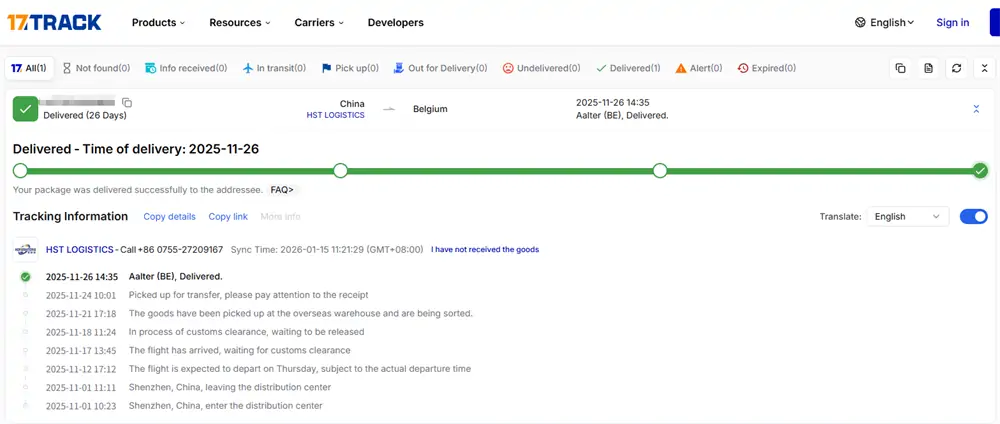
Task: Click the globe language icon
Action: (861, 22)
